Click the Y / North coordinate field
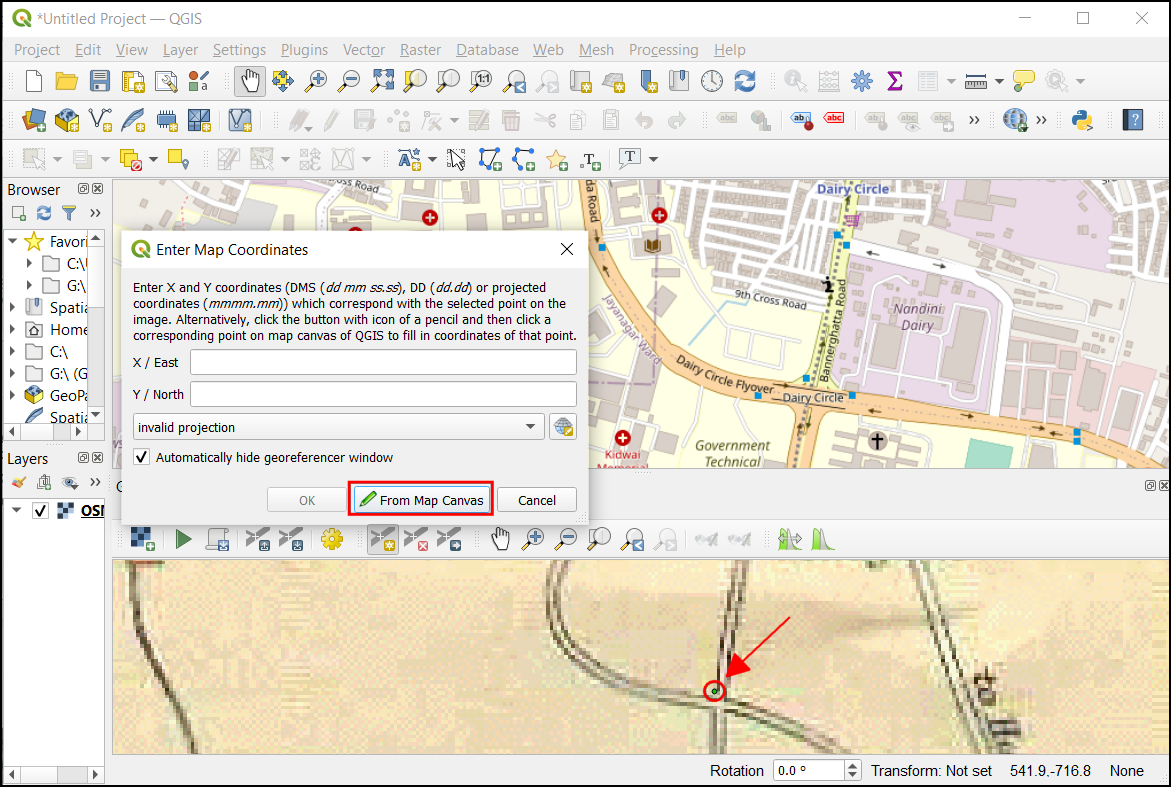Viewport: 1171px width, 787px height. coord(383,394)
